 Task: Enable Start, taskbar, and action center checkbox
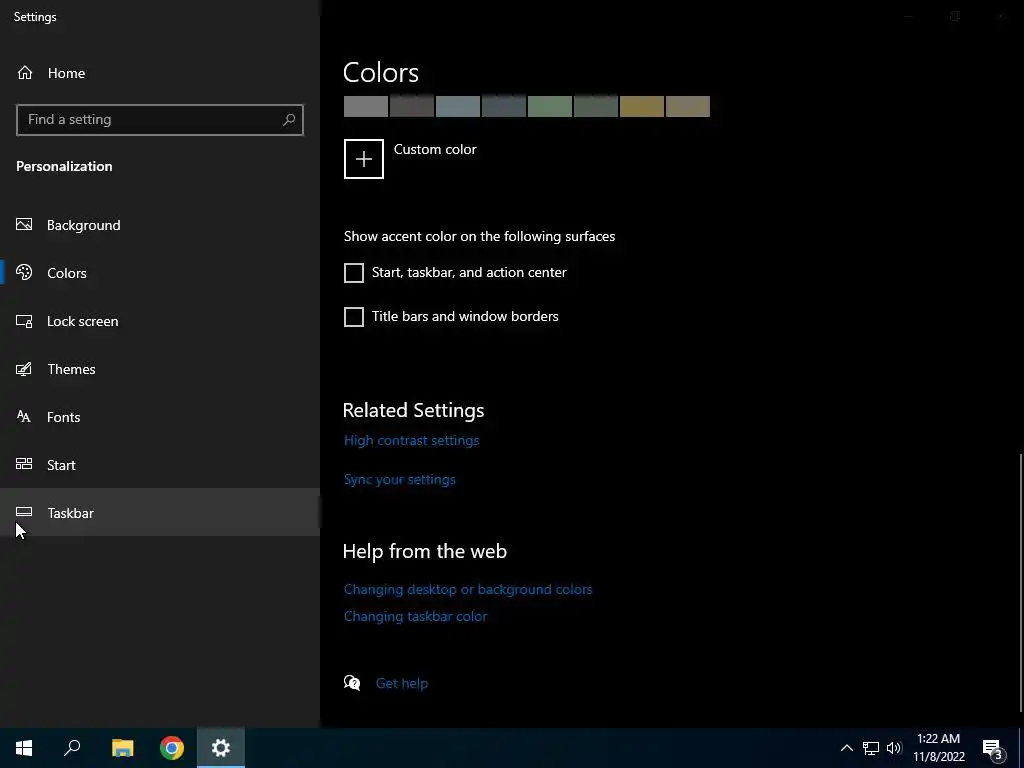(354, 273)
